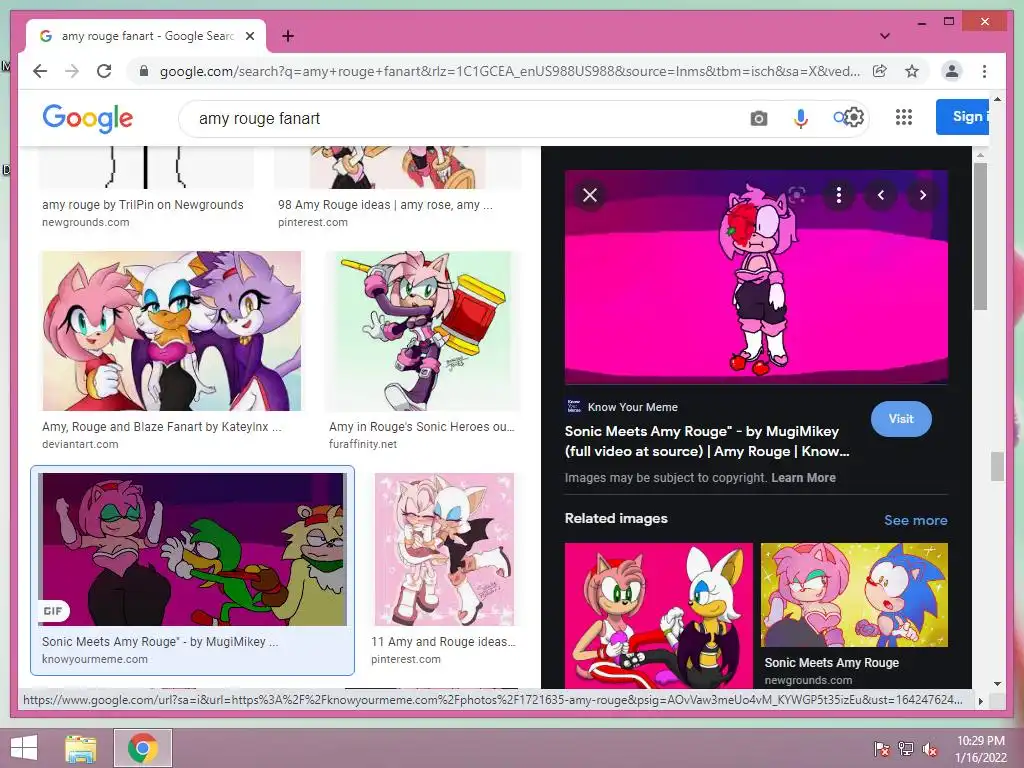Click the preview panel scrollbar thumb
This screenshot has height=768, width=1024.
[980, 236]
